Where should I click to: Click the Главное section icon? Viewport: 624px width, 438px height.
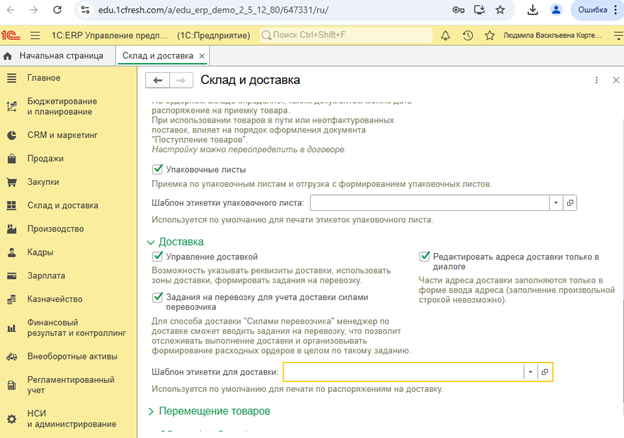[12, 78]
